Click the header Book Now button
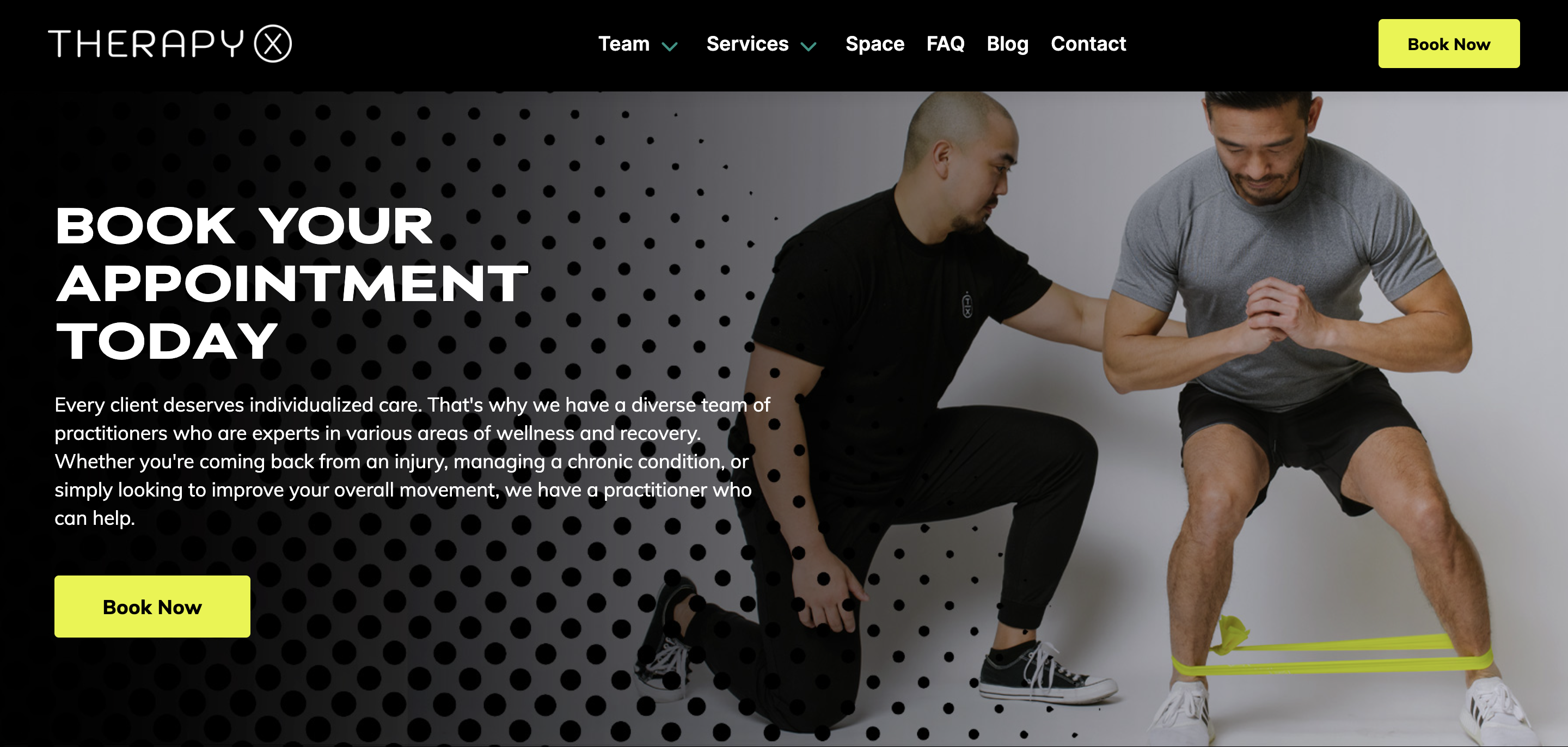 coord(1449,44)
